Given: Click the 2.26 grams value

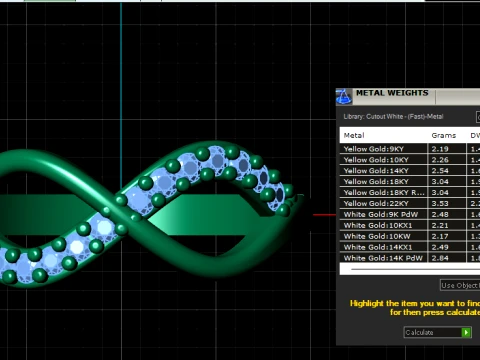Looking at the screenshot, I should [x=440, y=160].
